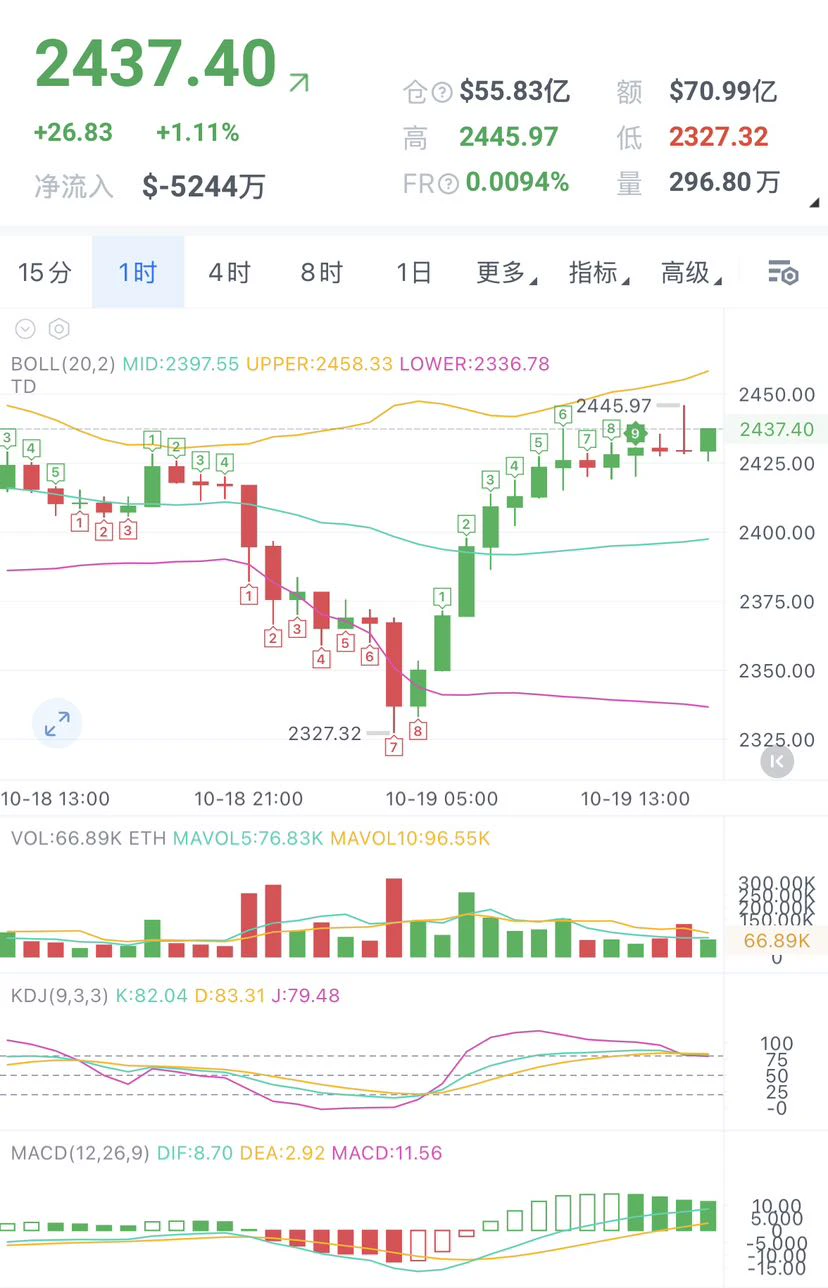The image size is (828, 1288).
Task: Tap the MID:2397.55 Bollinger value
Action: click(x=180, y=364)
